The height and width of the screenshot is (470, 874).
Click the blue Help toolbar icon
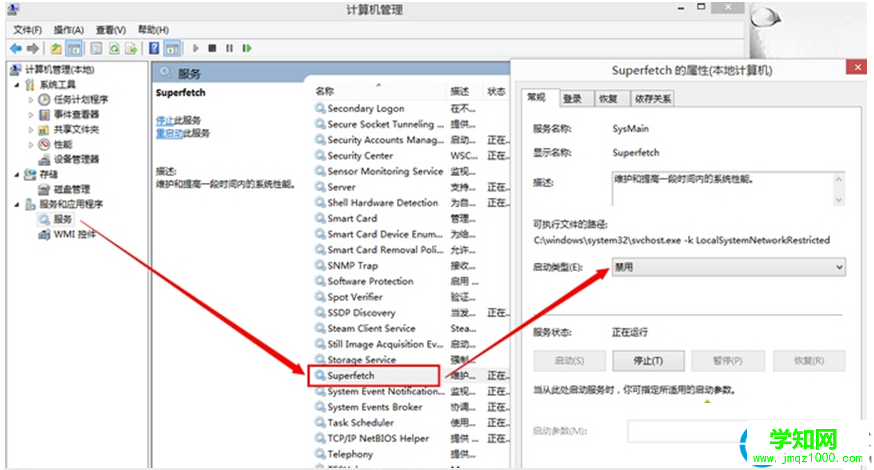[154, 49]
